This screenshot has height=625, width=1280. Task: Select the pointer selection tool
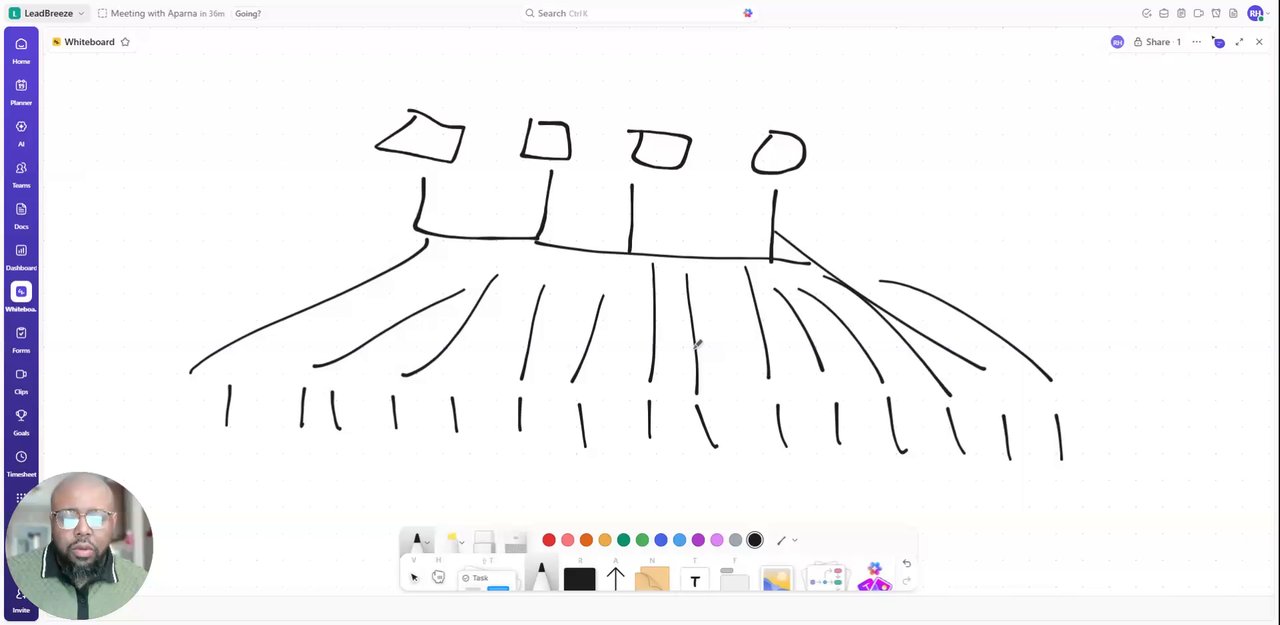(x=414, y=577)
